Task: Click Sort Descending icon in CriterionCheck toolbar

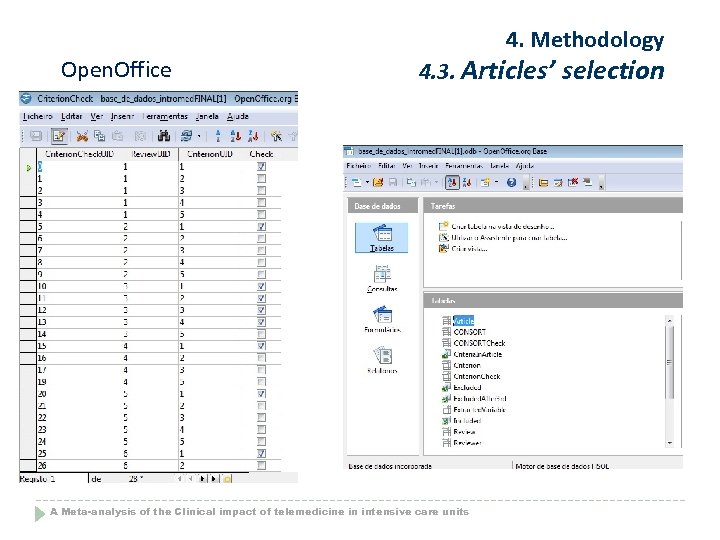Action: click(253, 136)
